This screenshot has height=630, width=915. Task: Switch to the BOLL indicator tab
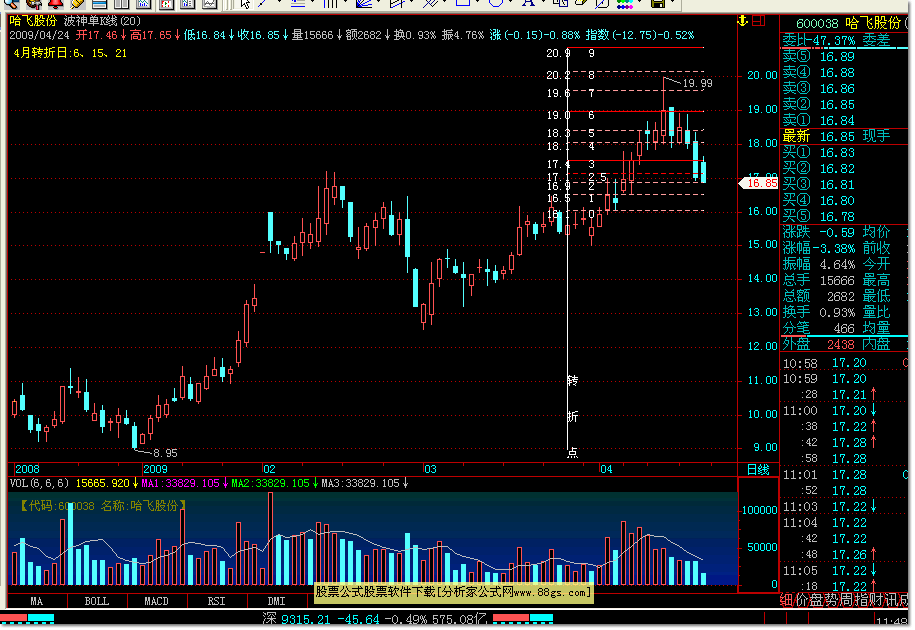click(x=97, y=601)
